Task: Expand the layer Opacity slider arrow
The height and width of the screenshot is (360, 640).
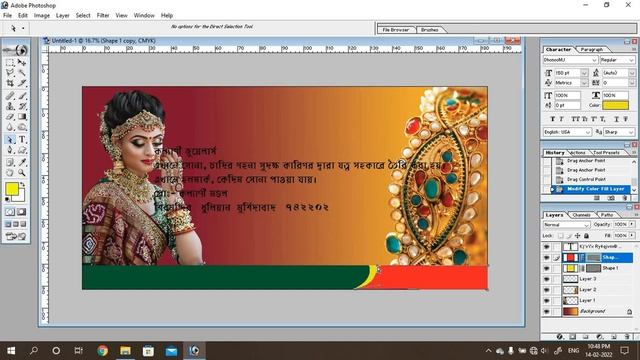Action: (632, 224)
